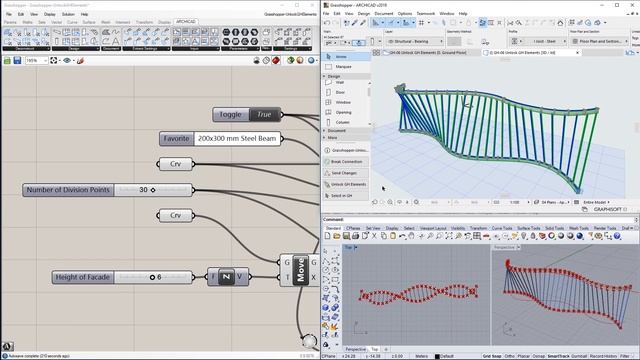Toggle Rhino Planar in status bar
Viewport: 640px width, 360px height.
(x=523, y=356)
